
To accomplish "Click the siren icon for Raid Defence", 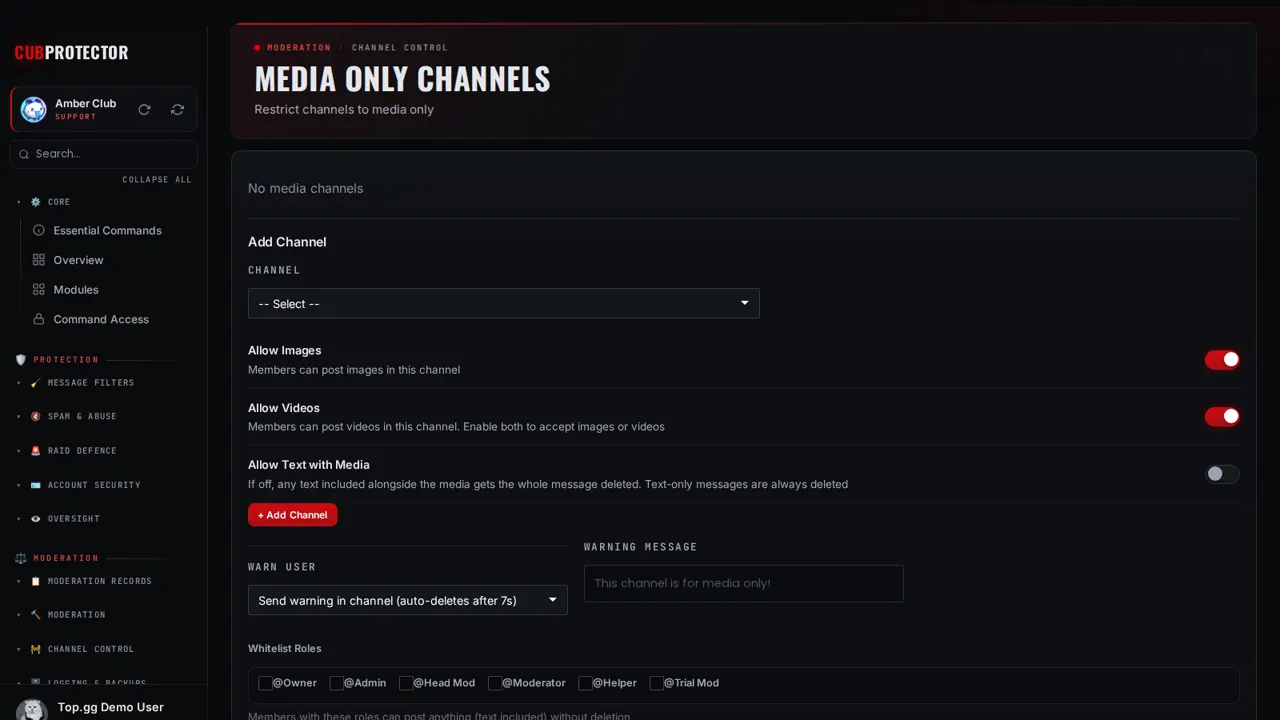I will (x=36, y=451).
